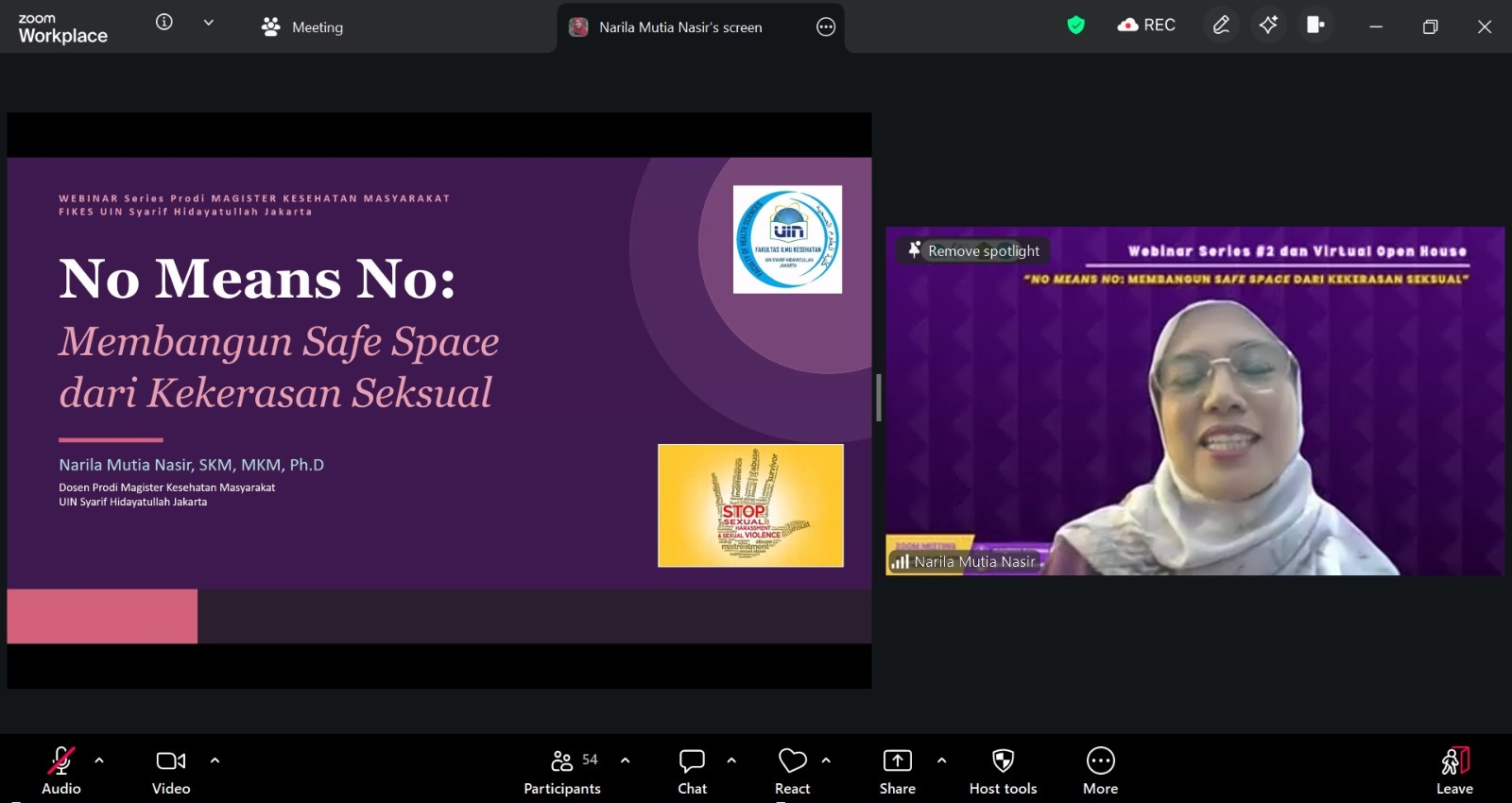The image size is (1512, 803).
Task: Click the signal strength bars icon
Action: point(900,561)
